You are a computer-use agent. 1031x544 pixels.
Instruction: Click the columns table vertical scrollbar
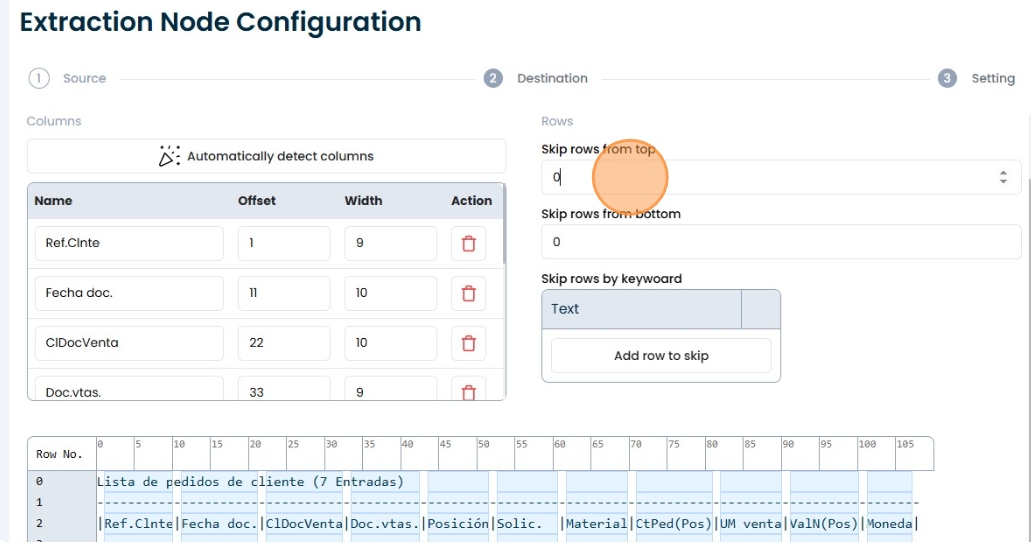(x=504, y=224)
